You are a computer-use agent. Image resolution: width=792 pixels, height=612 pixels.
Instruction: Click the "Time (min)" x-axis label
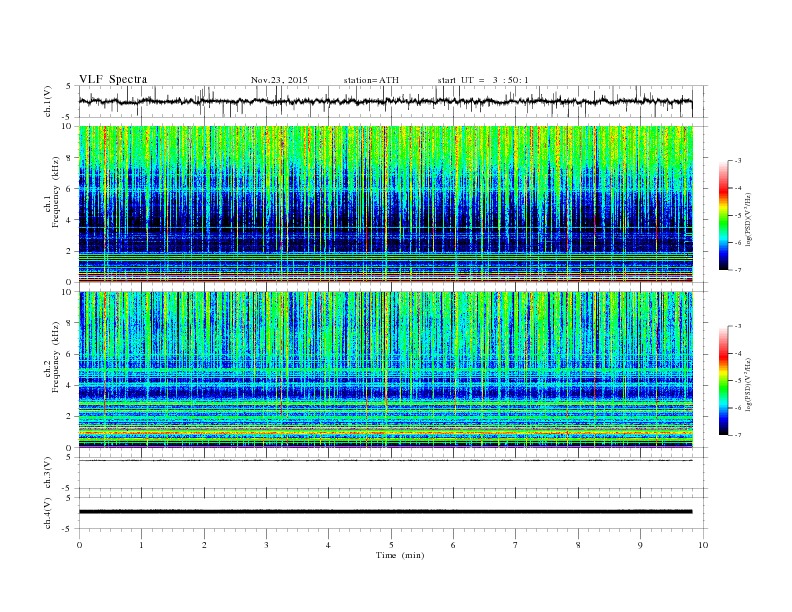[400, 555]
